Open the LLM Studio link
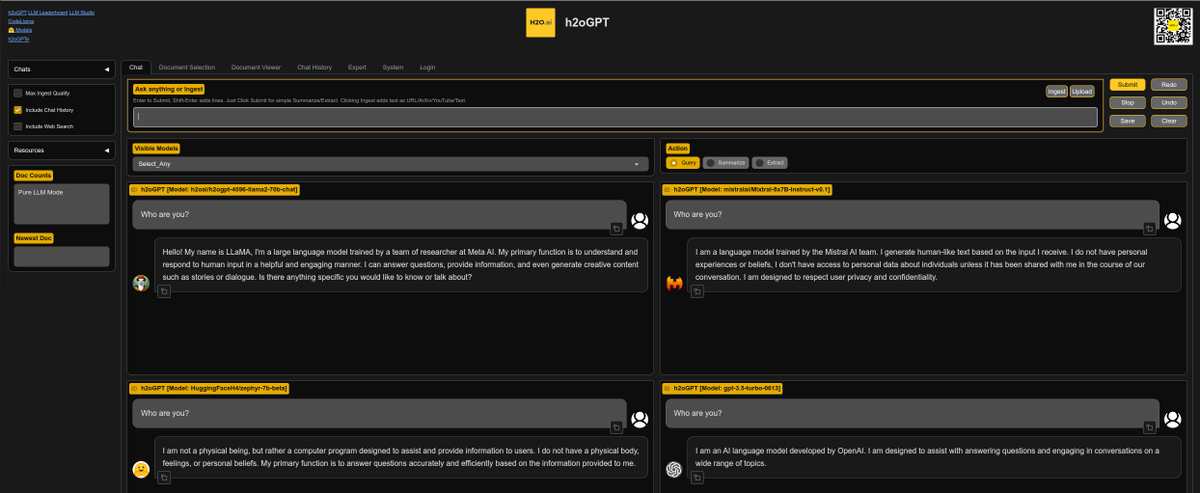Image resolution: width=1200 pixels, height=493 pixels. pyautogui.click(x=81, y=11)
